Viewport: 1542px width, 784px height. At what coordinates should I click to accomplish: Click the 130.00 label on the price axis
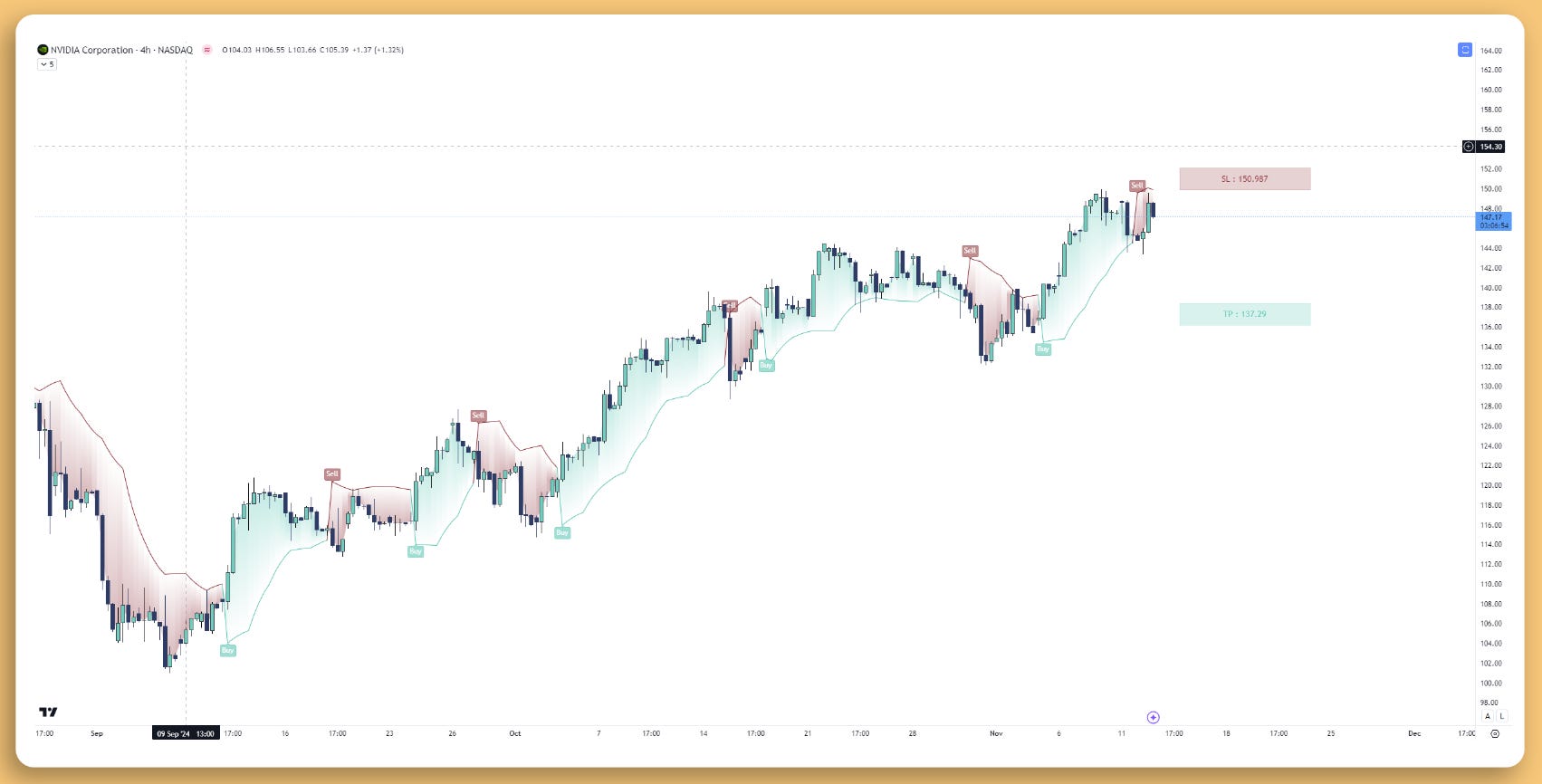coord(1490,387)
